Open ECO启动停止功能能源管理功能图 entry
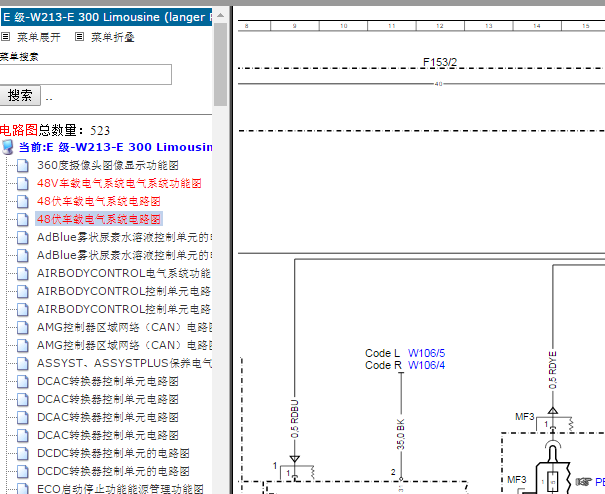The image size is (605, 494). 120,489
